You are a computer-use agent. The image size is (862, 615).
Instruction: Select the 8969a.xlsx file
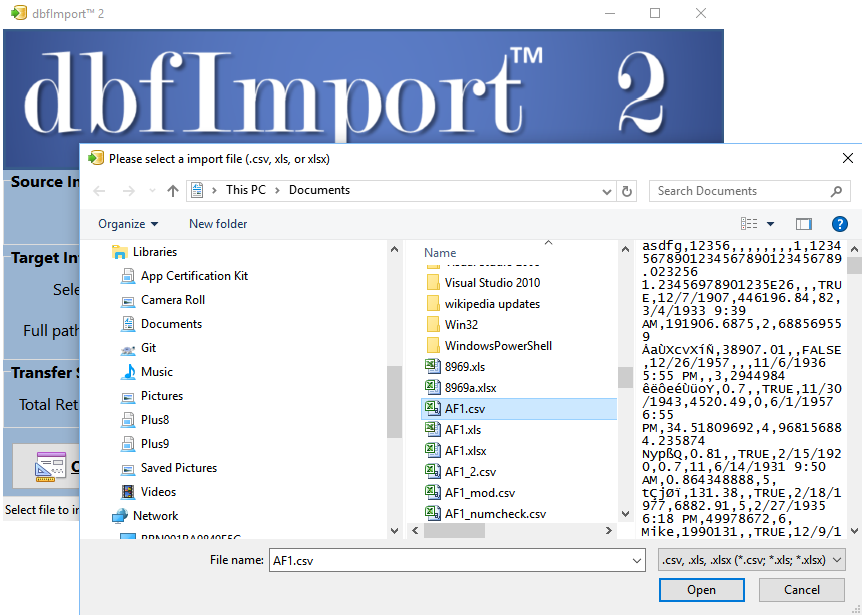[x=470, y=388]
